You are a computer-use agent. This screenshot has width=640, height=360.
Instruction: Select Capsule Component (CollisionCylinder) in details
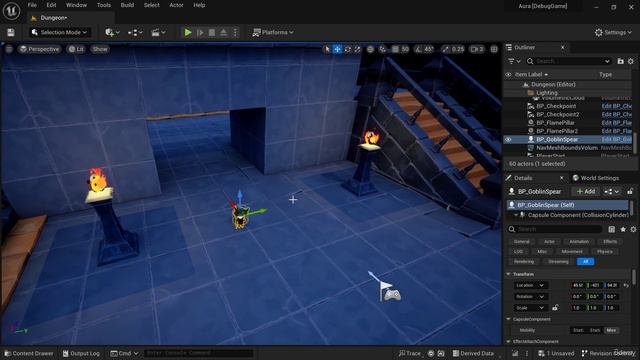click(578, 215)
